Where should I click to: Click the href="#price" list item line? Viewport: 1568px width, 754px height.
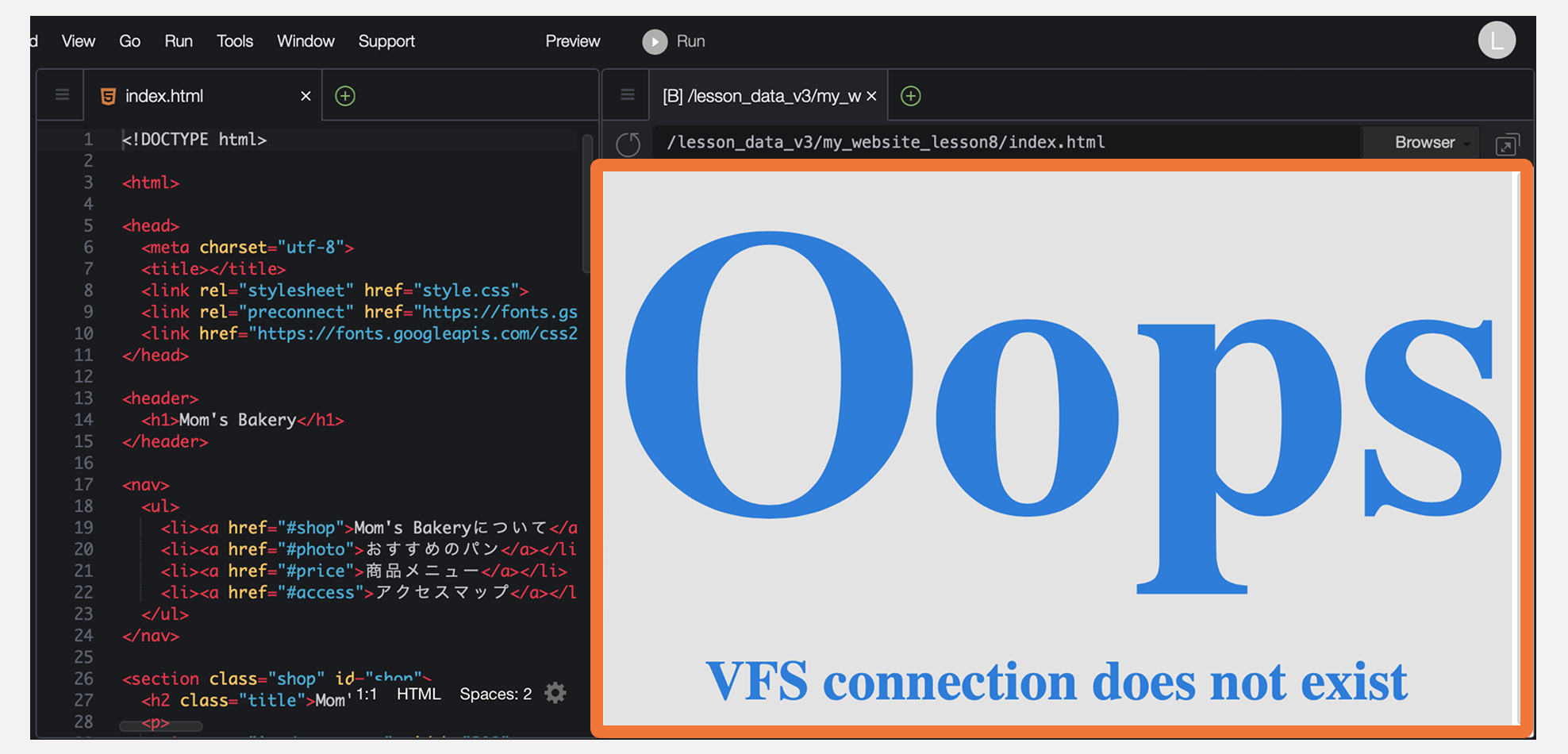[364, 571]
